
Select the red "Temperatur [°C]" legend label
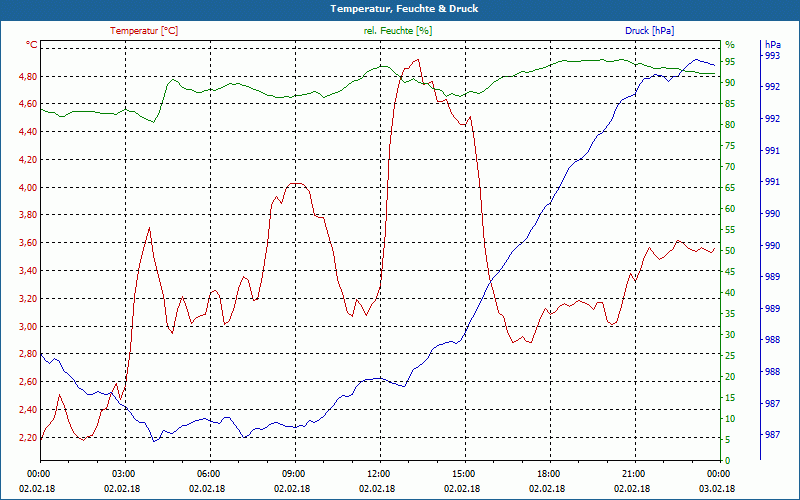[144, 31]
